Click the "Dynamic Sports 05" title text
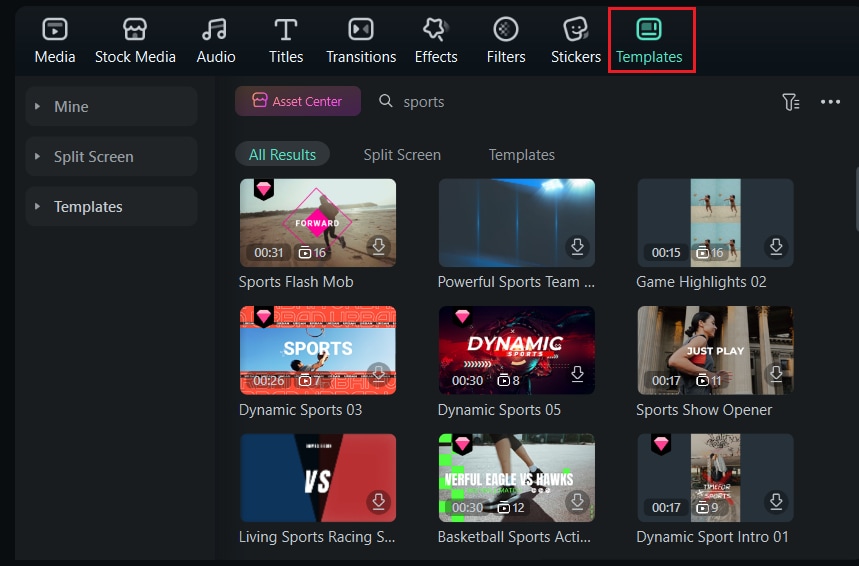The image size is (859, 566). pos(499,410)
